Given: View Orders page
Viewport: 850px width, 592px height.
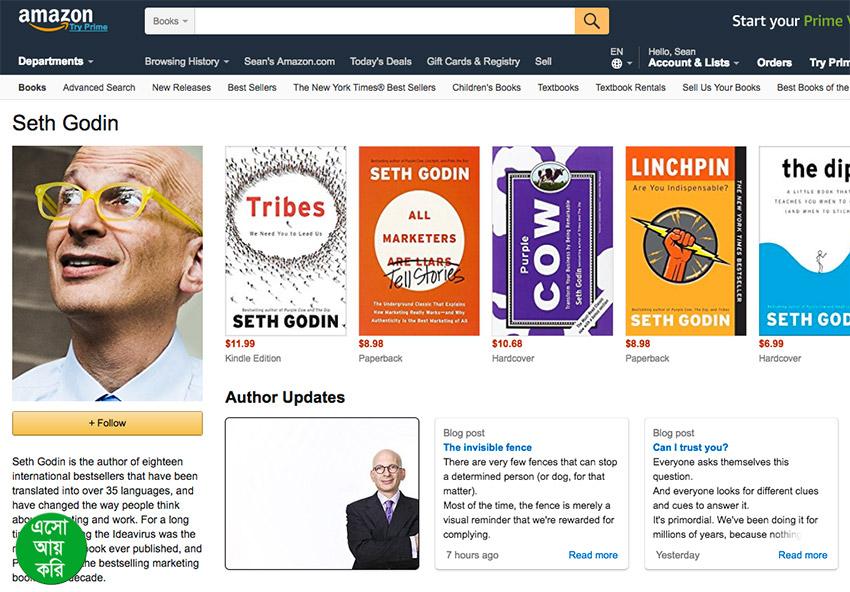Looking at the screenshot, I should 774,63.
